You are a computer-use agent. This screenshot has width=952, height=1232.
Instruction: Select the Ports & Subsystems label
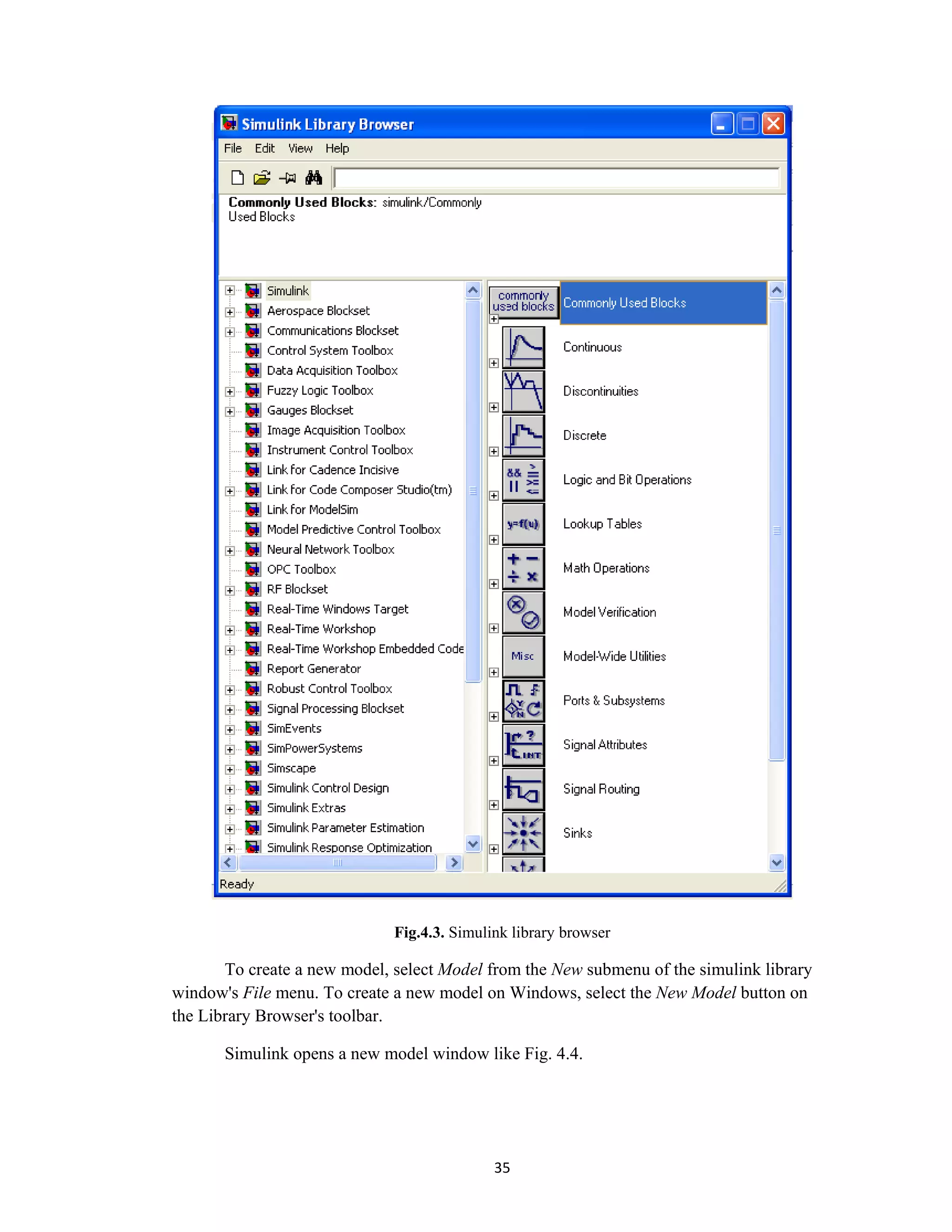(614, 701)
